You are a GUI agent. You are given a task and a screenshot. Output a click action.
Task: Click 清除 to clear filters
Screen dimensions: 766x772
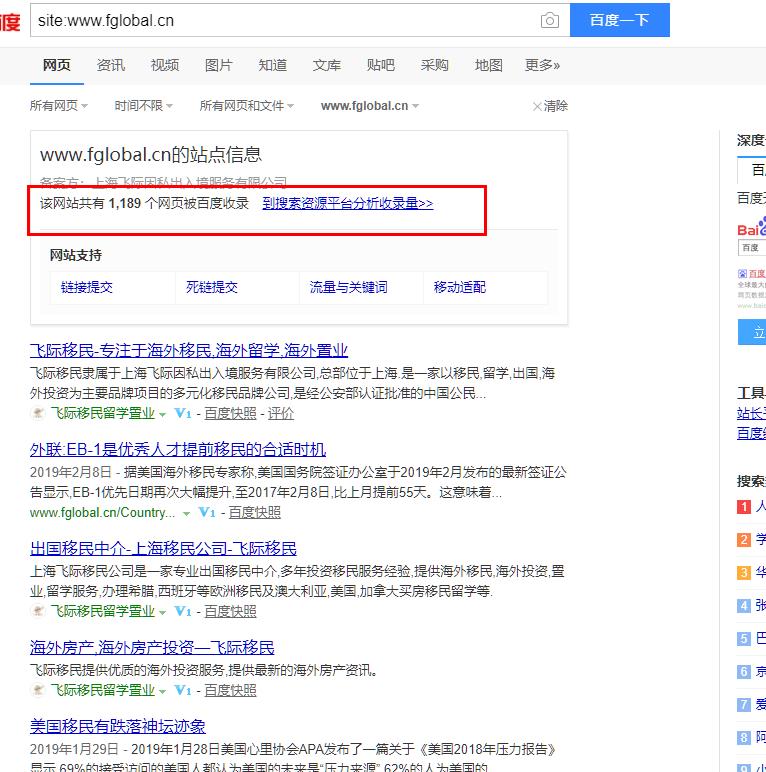pos(550,106)
